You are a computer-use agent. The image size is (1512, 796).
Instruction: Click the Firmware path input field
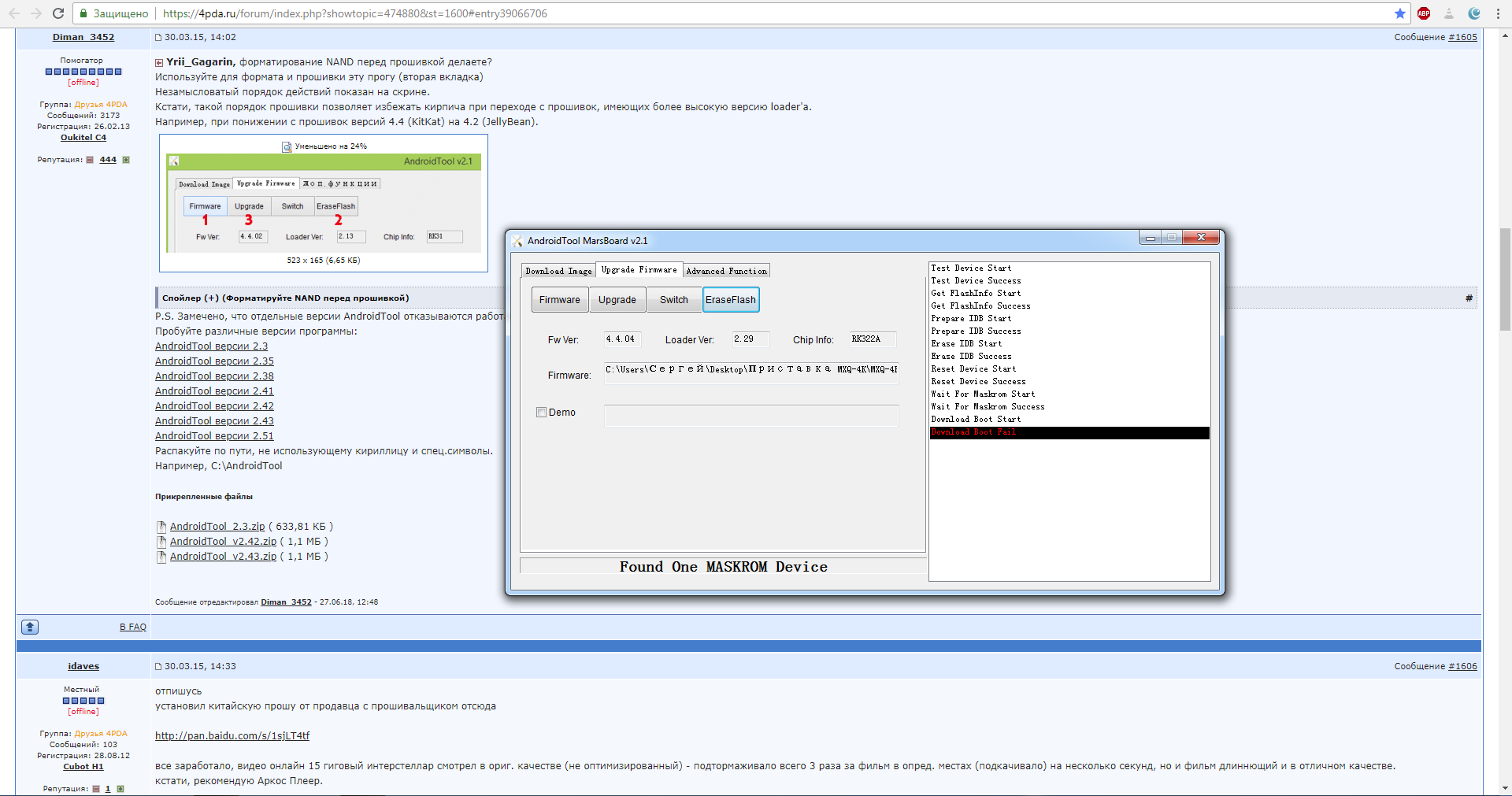pyautogui.click(x=750, y=370)
